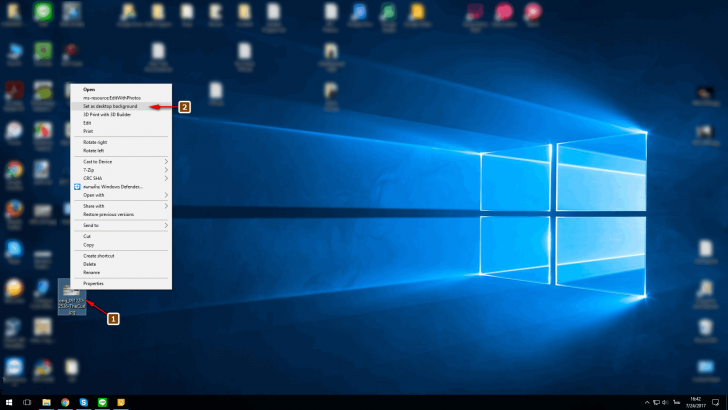Show hidden system tray icons

(647, 403)
